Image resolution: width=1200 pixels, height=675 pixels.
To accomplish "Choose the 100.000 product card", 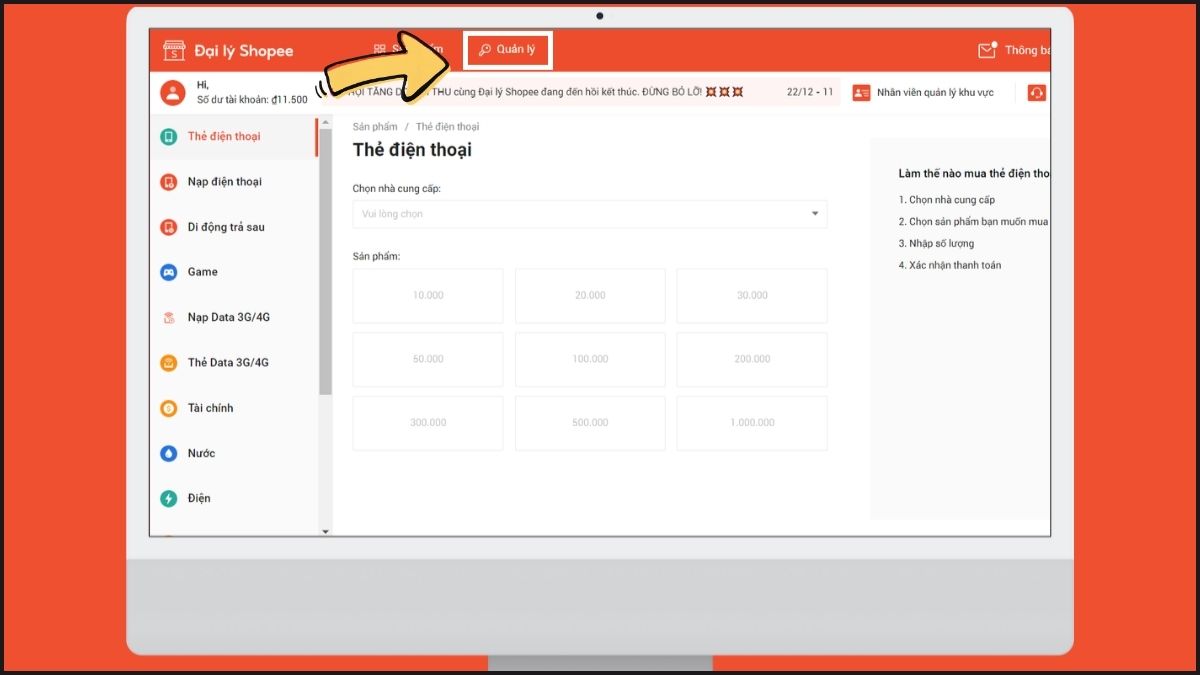I will click(590, 360).
